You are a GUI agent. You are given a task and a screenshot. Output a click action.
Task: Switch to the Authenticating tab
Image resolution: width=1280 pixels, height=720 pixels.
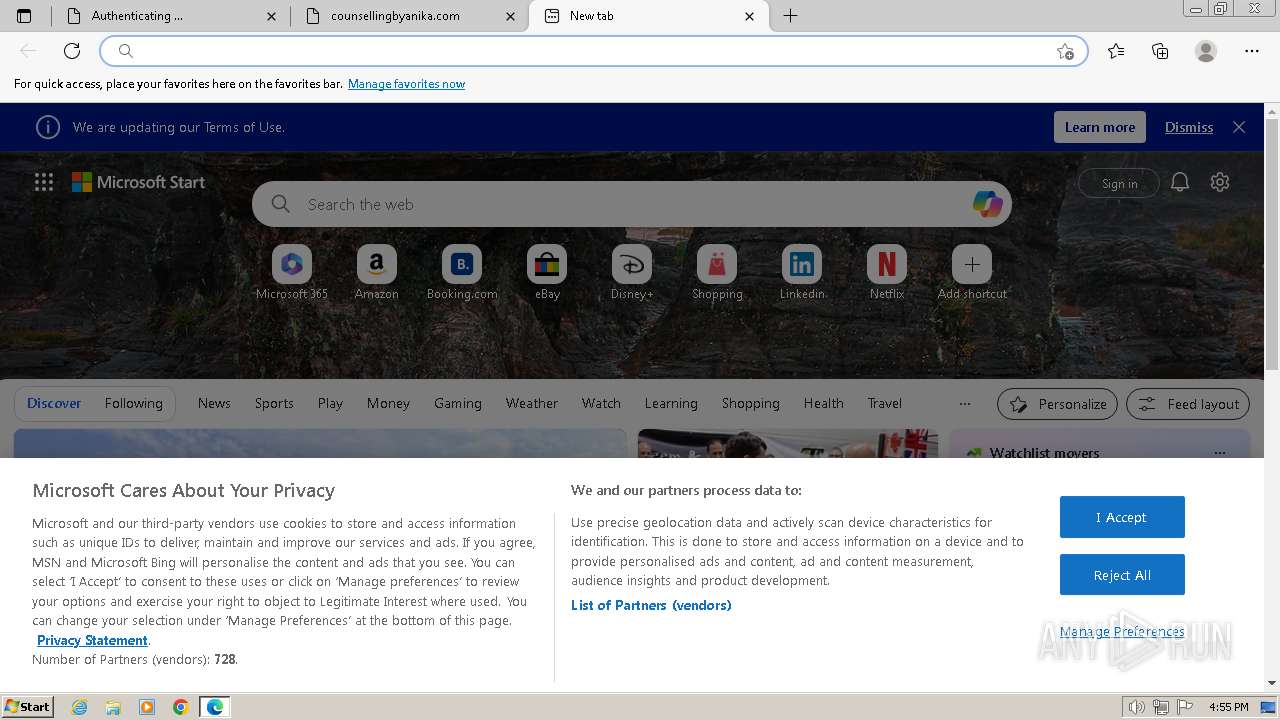[170, 16]
